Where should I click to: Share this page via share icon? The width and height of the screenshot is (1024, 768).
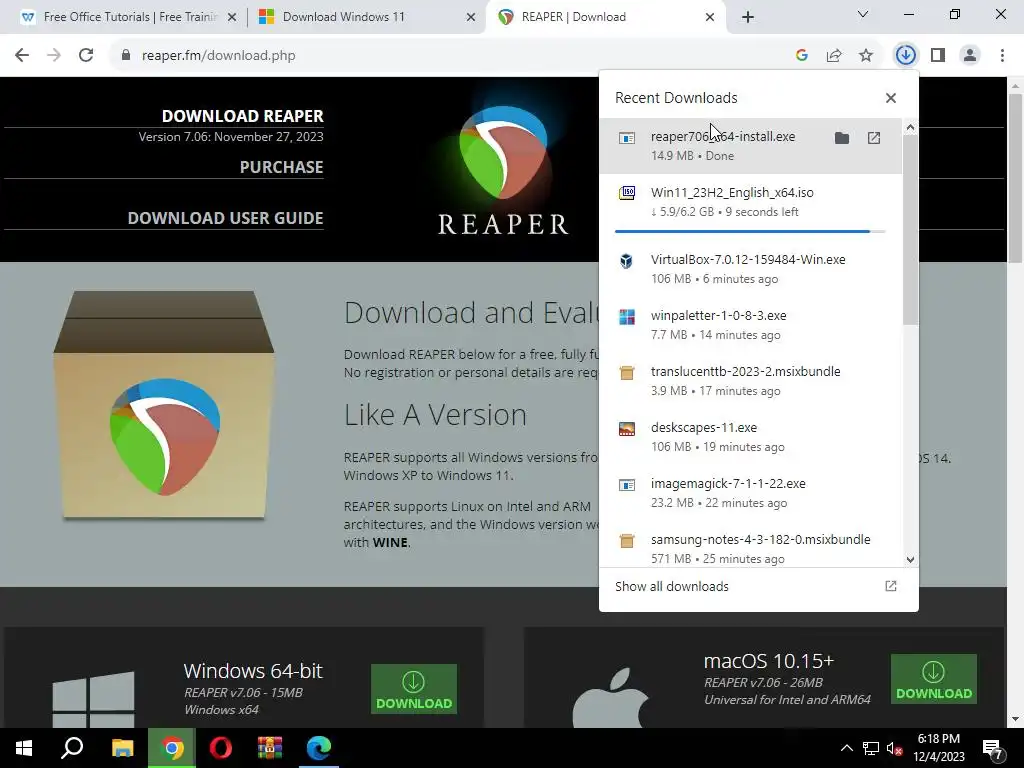click(x=834, y=56)
